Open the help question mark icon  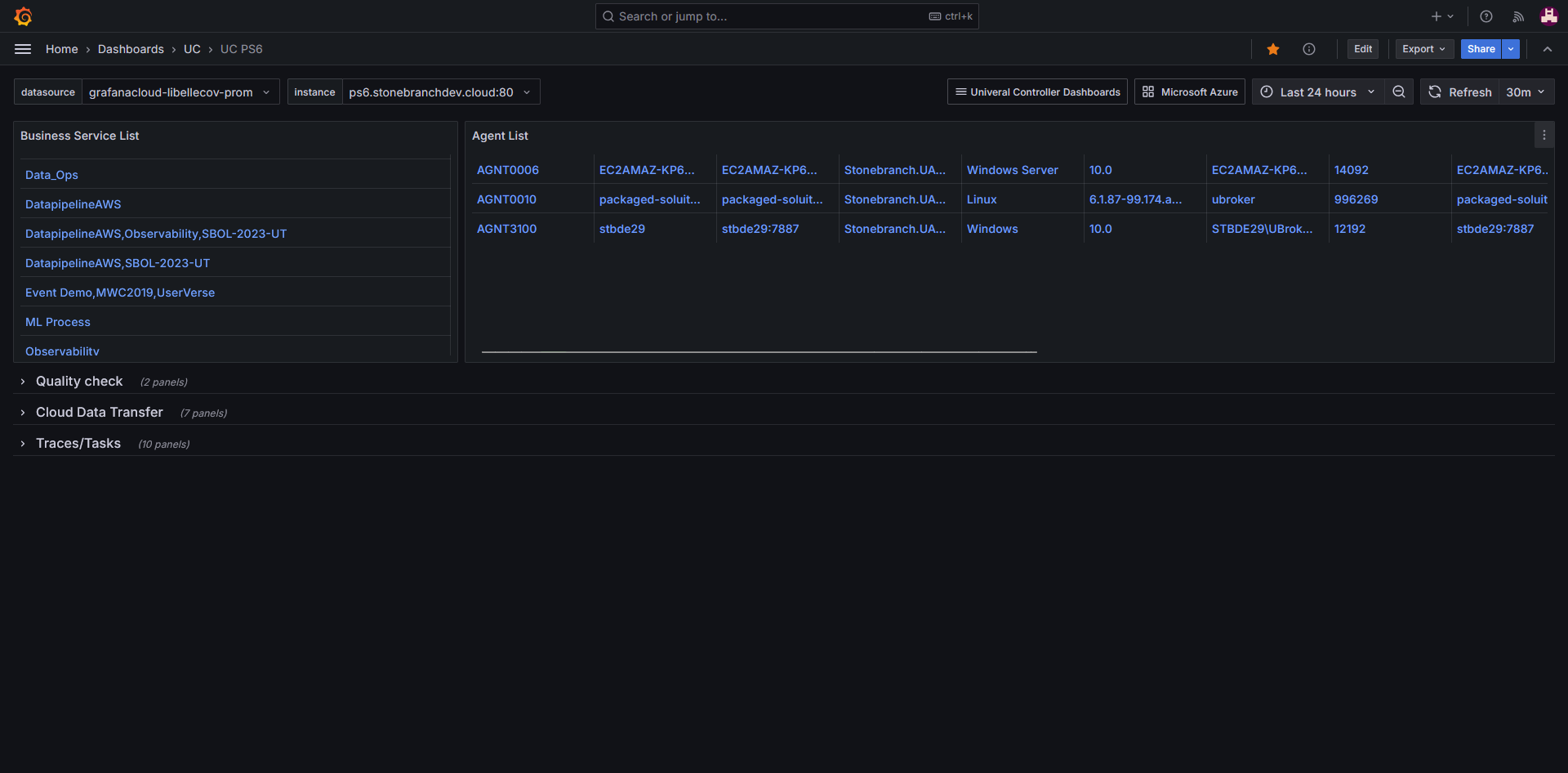pyautogui.click(x=1486, y=16)
